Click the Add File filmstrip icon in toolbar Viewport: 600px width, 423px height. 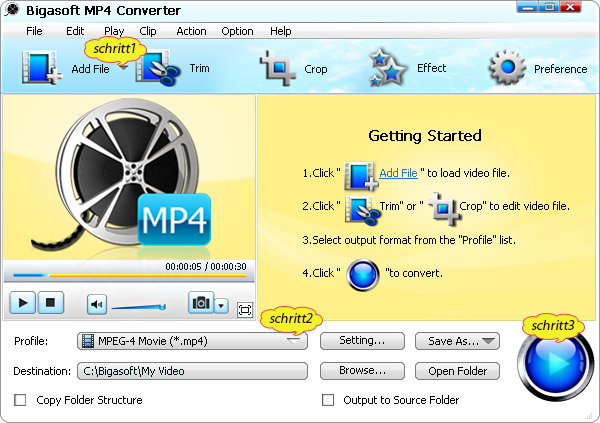[x=41, y=68]
